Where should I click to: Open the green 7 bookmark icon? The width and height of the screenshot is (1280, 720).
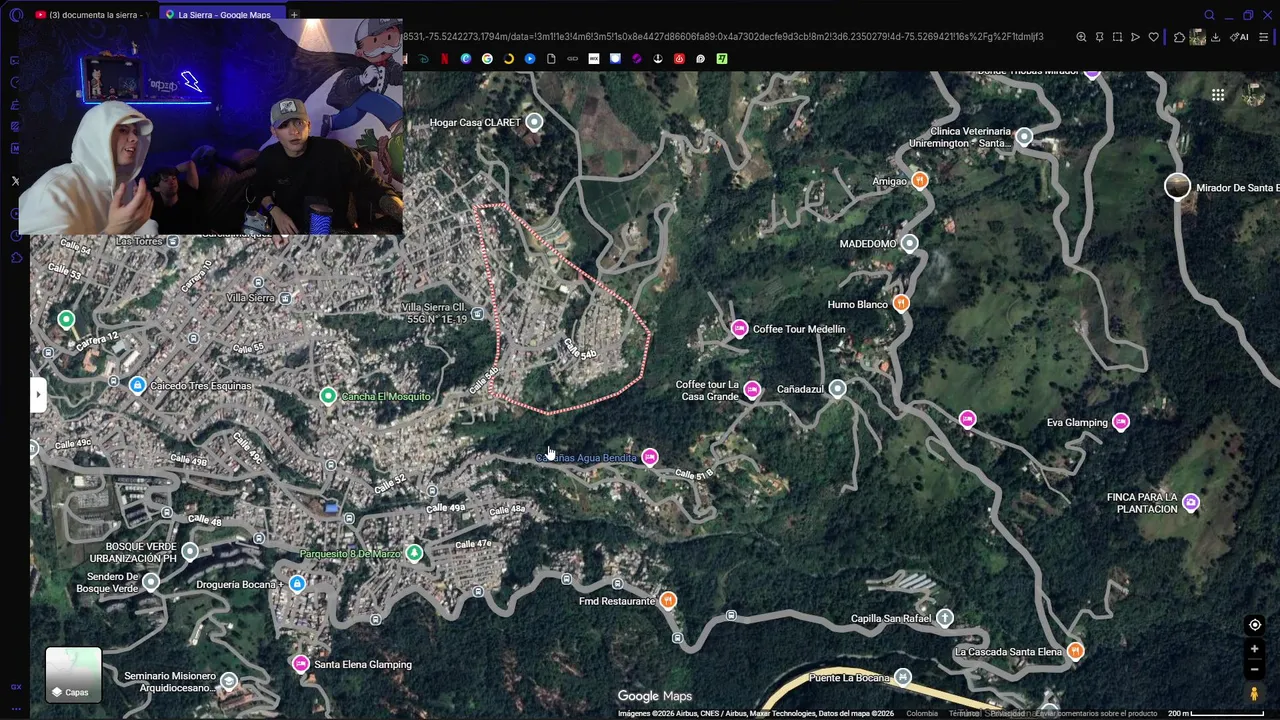[722, 59]
